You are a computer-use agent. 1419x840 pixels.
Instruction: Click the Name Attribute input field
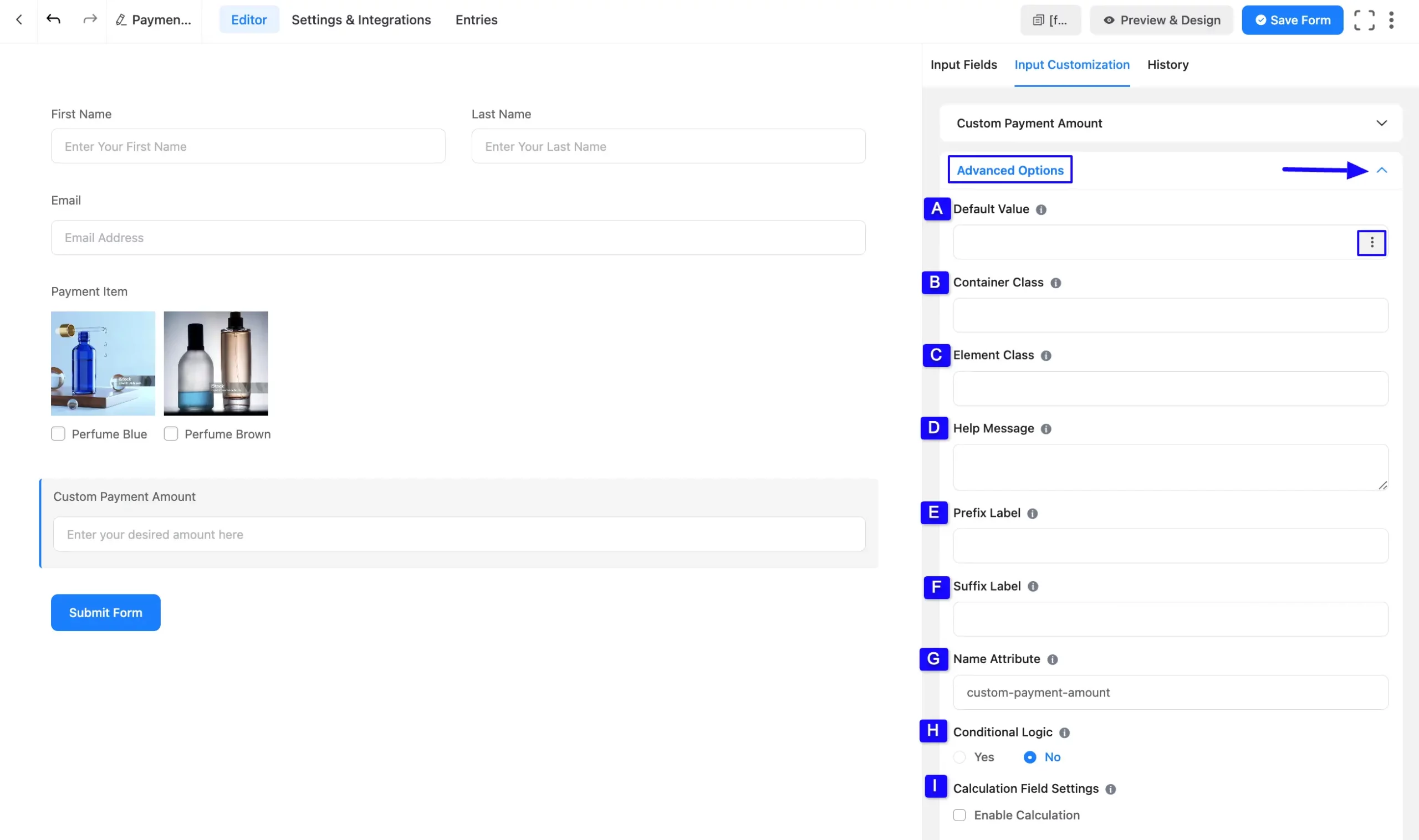[1170, 692]
